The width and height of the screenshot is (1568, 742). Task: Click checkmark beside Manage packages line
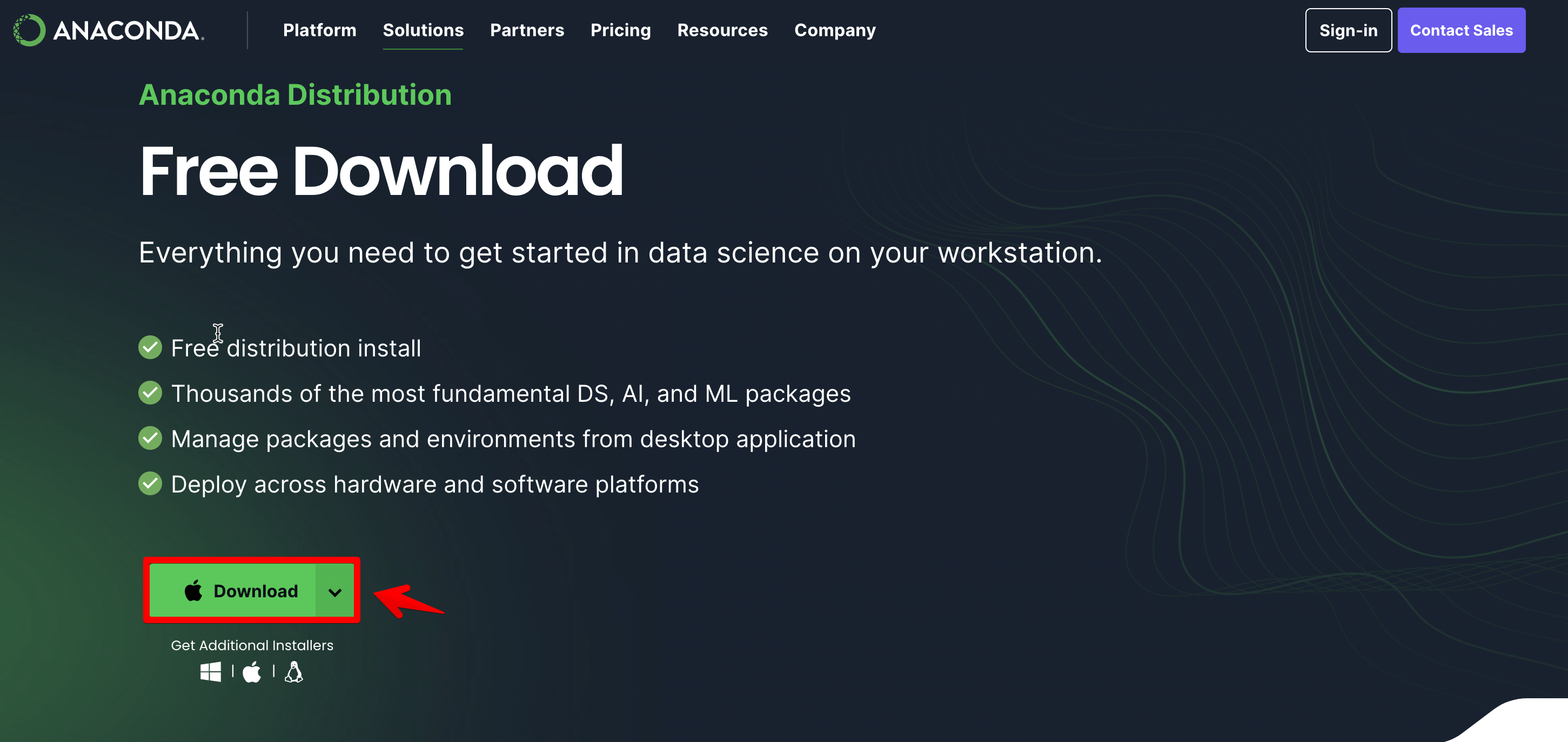pyautogui.click(x=150, y=439)
